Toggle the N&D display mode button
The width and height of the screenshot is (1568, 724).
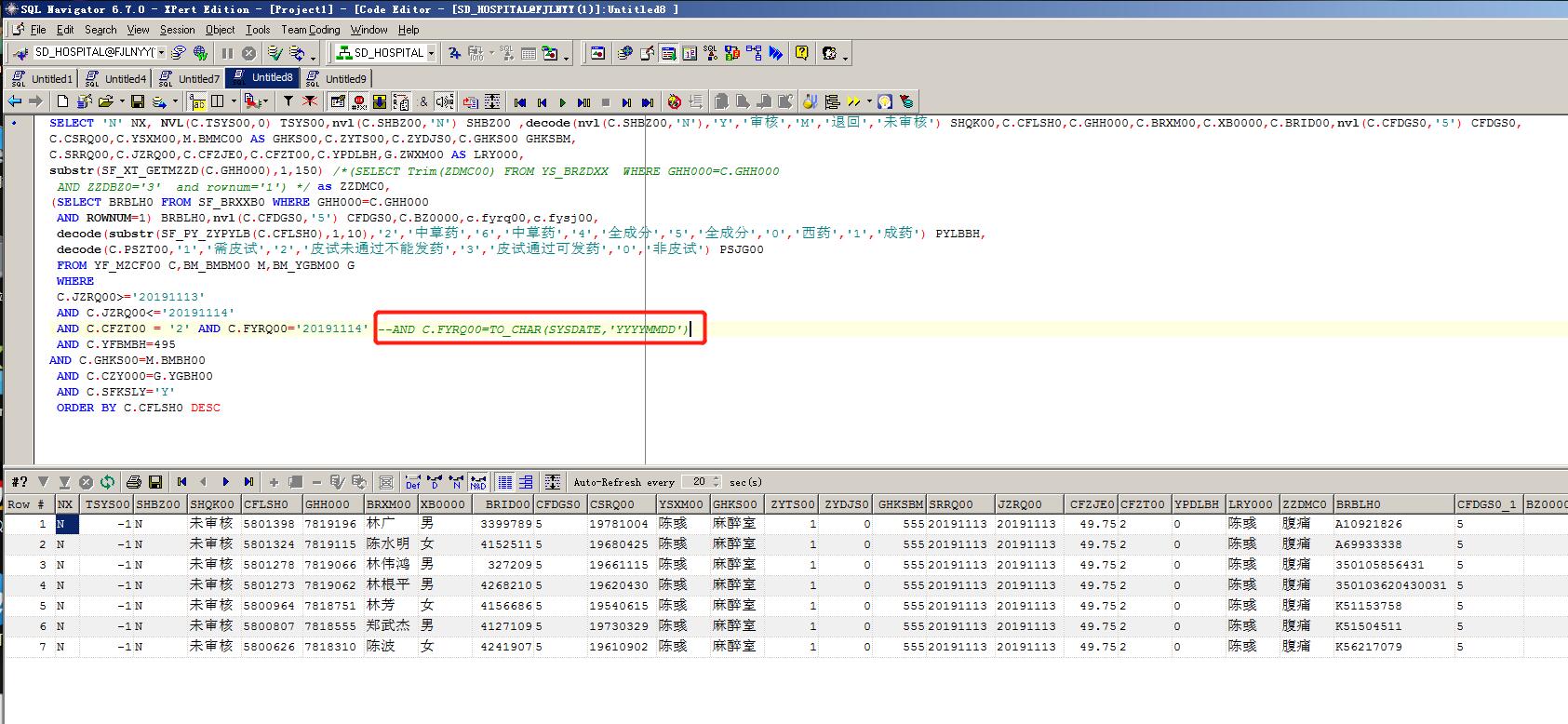477,482
